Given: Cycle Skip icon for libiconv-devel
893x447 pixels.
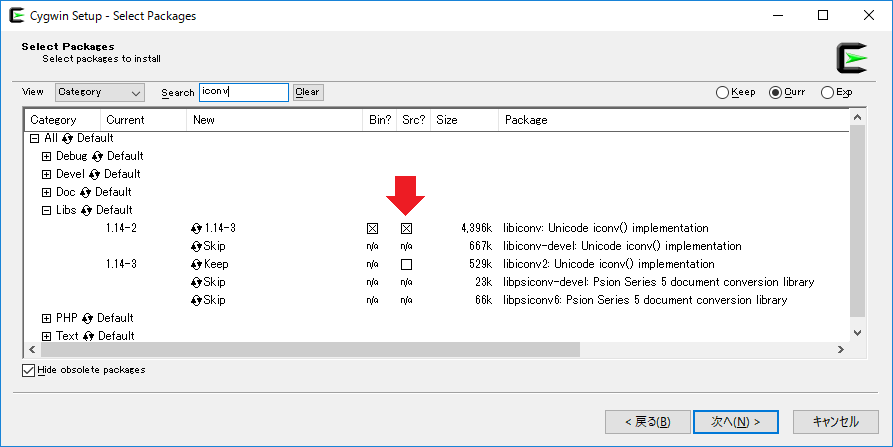Looking at the screenshot, I should [x=196, y=247].
